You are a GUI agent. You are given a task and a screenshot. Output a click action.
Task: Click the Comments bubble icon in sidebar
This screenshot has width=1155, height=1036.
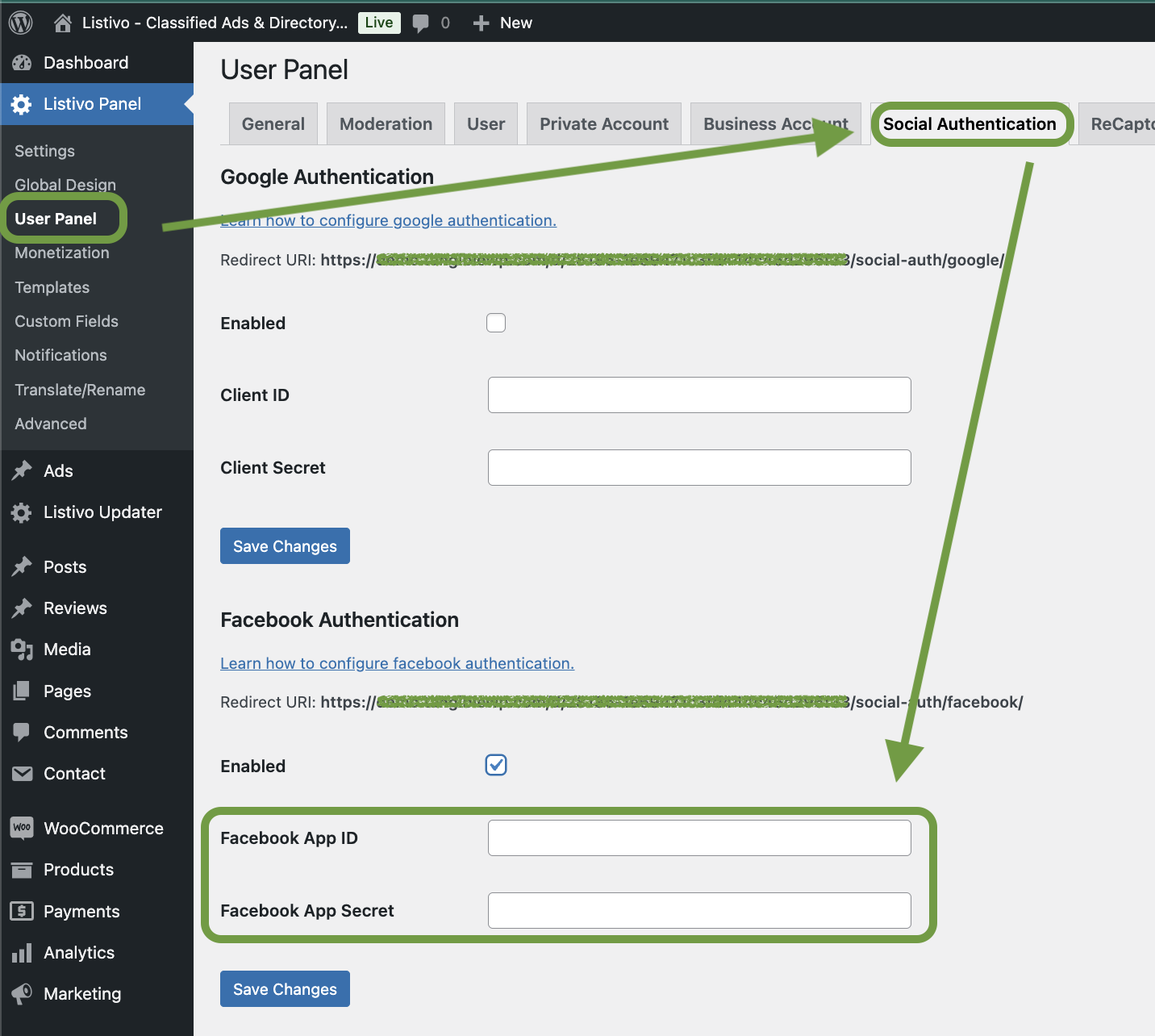(22, 733)
